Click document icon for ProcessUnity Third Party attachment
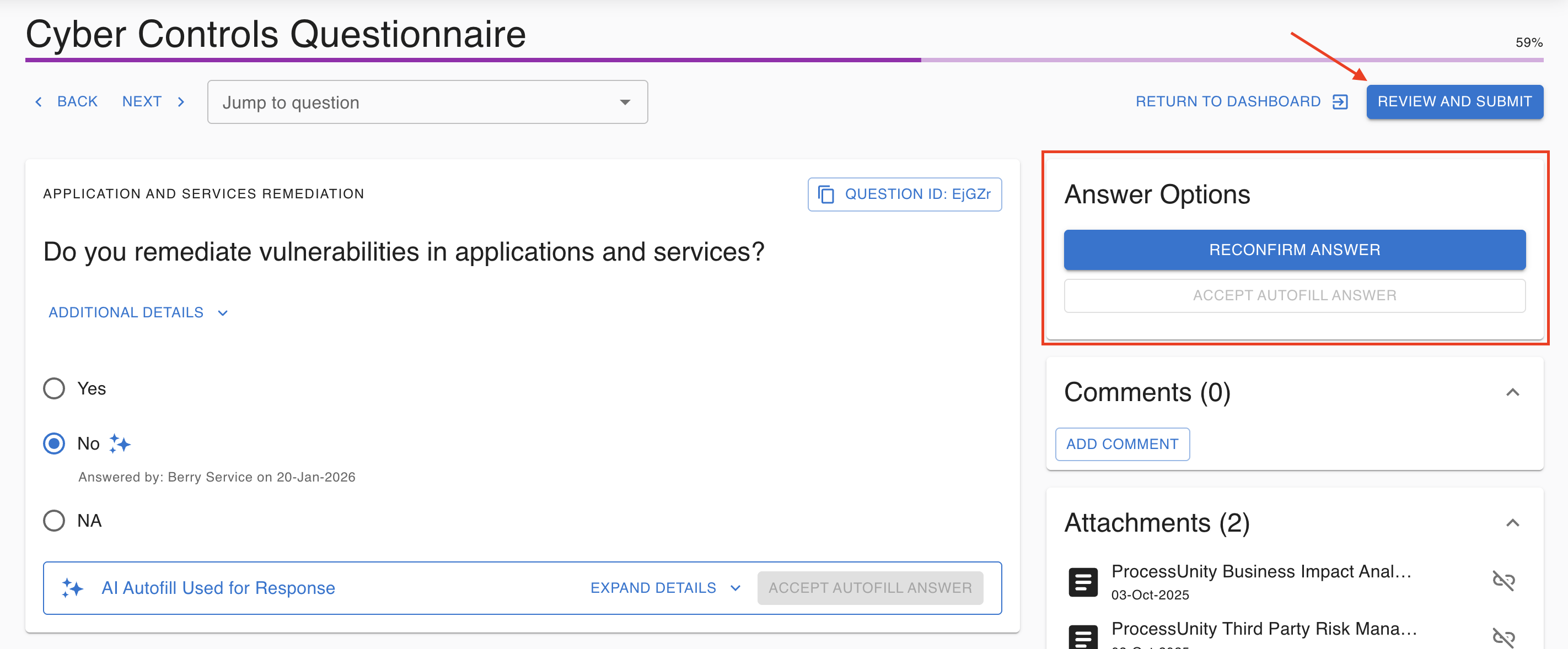This screenshot has height=649, width=1568. [1083, 637]
